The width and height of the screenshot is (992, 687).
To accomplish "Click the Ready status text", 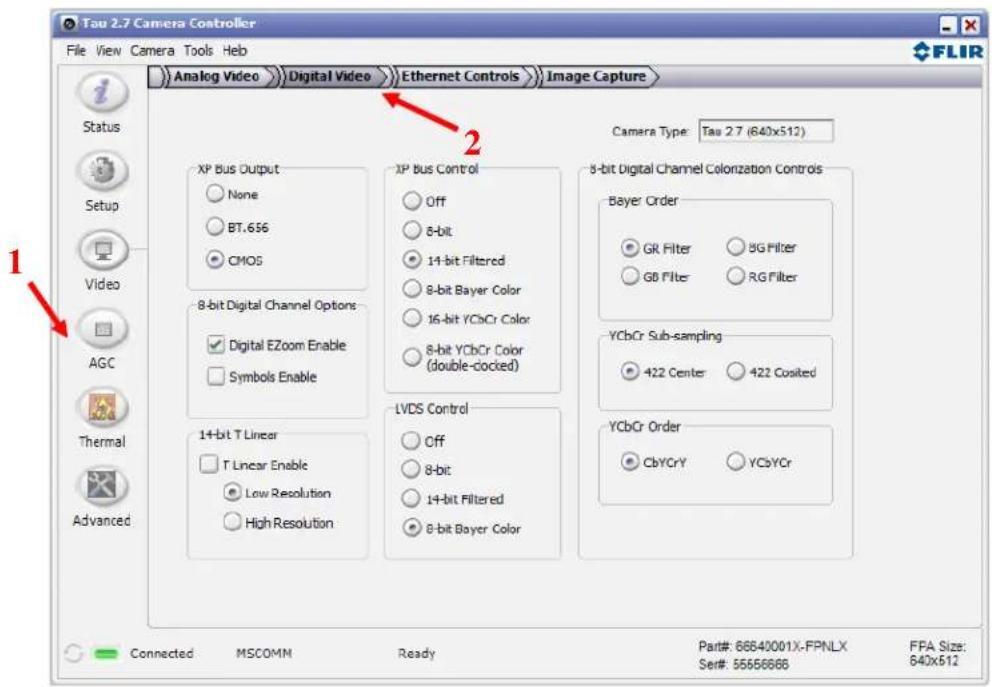I will (x=416, y=653).
